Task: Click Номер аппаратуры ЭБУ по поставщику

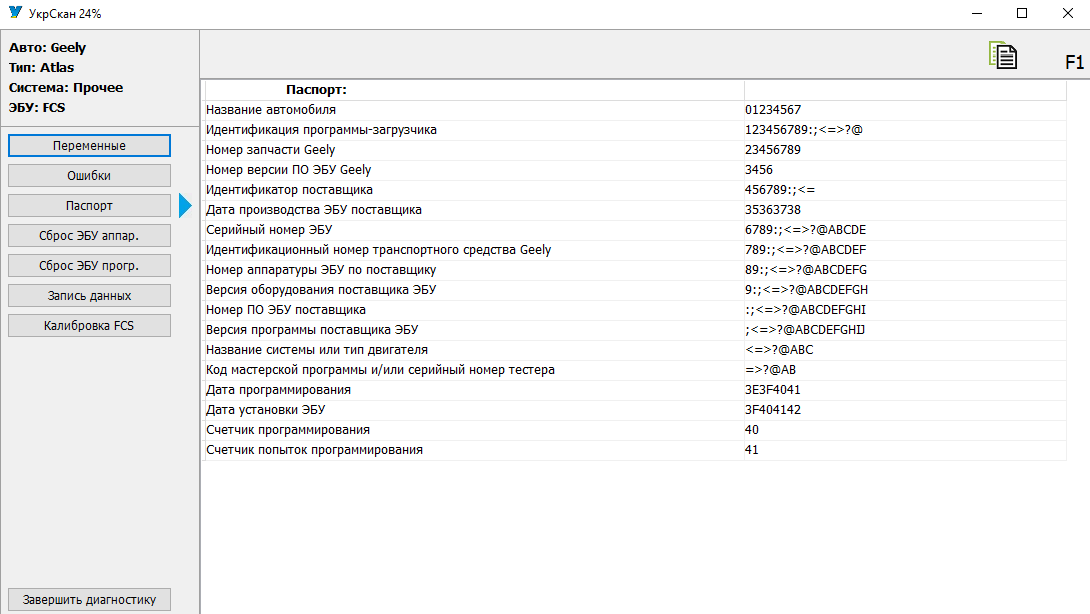Action: (321, 270)
